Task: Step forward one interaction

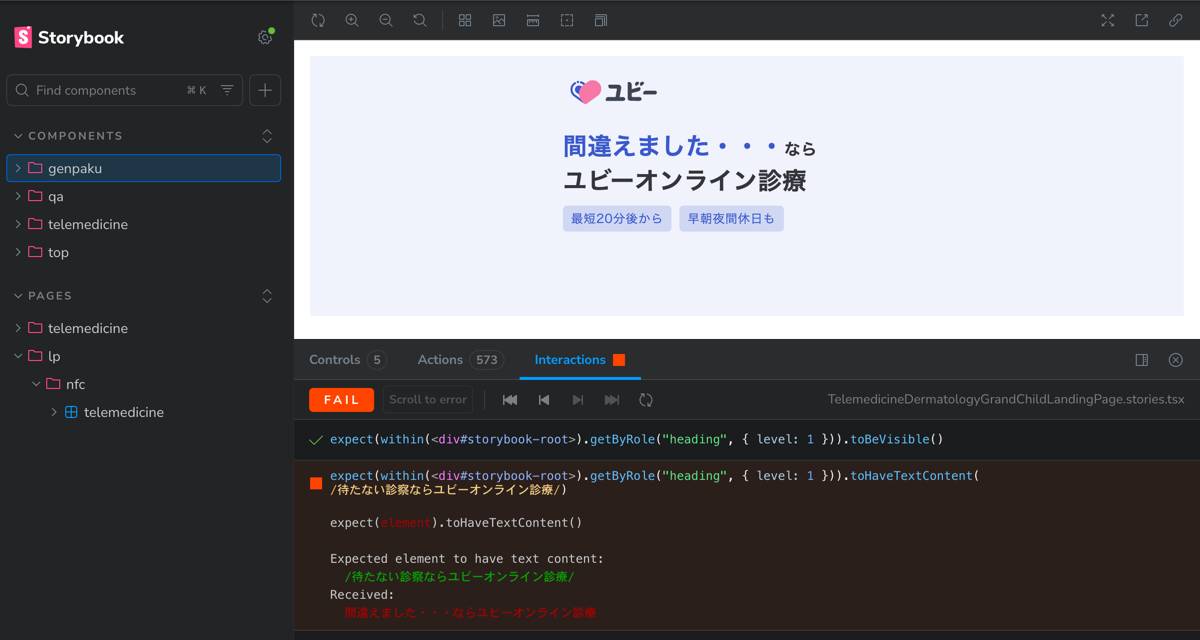Action: click(x=578, y=400)
